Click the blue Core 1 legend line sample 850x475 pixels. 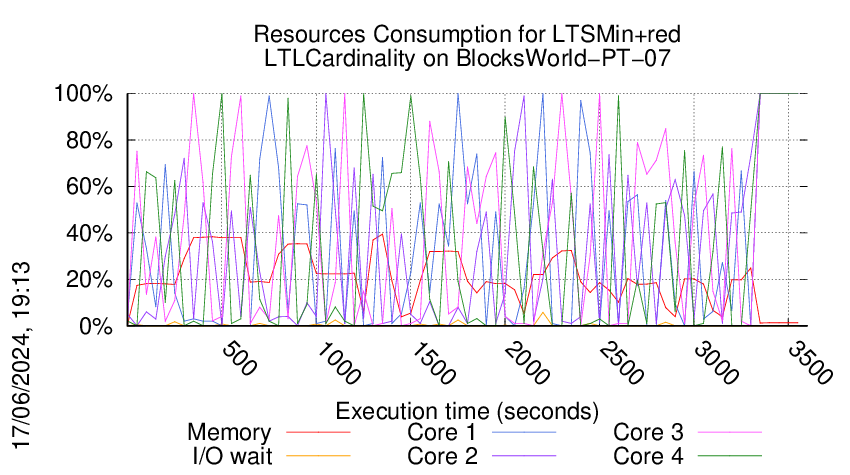click(524, 433)
